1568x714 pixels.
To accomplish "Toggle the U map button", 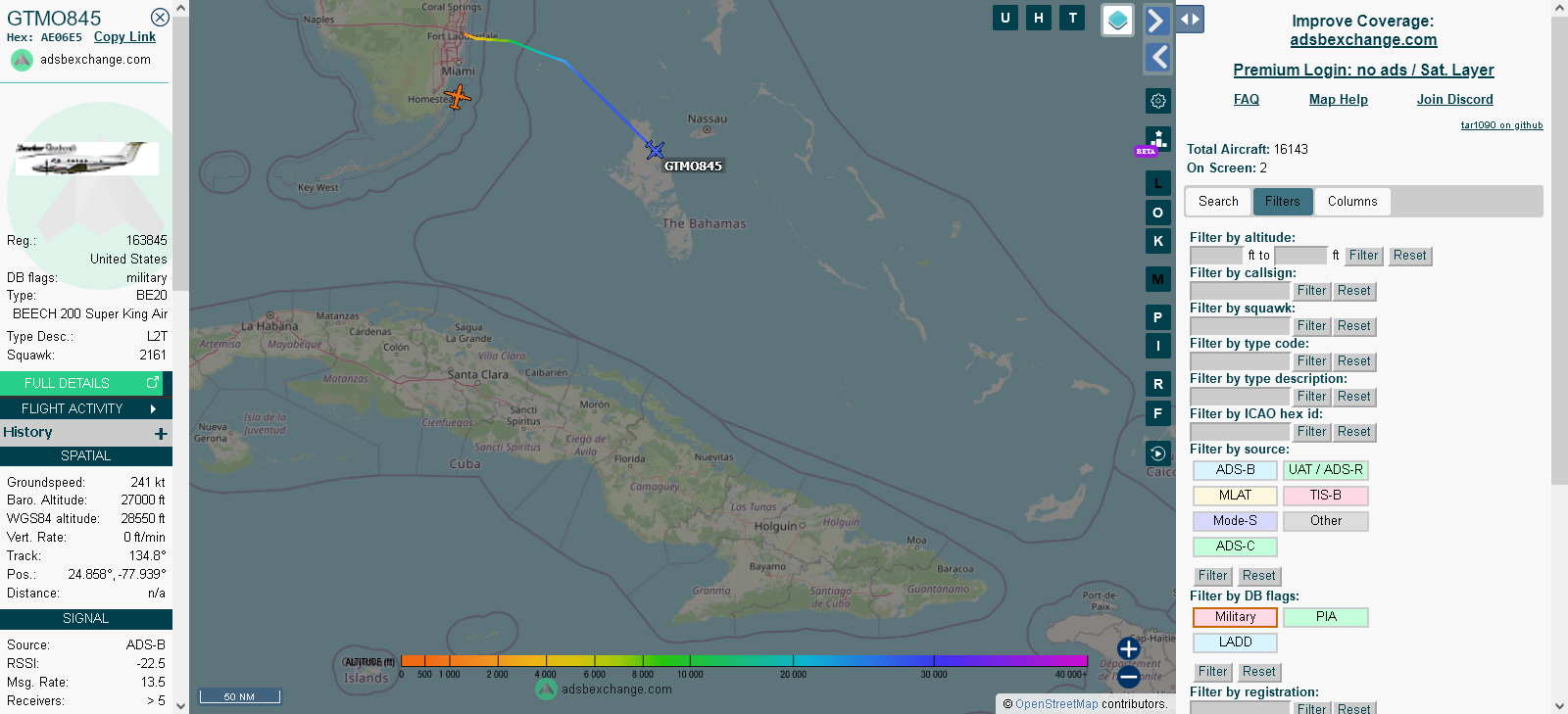I will (x=1005, y=18).
